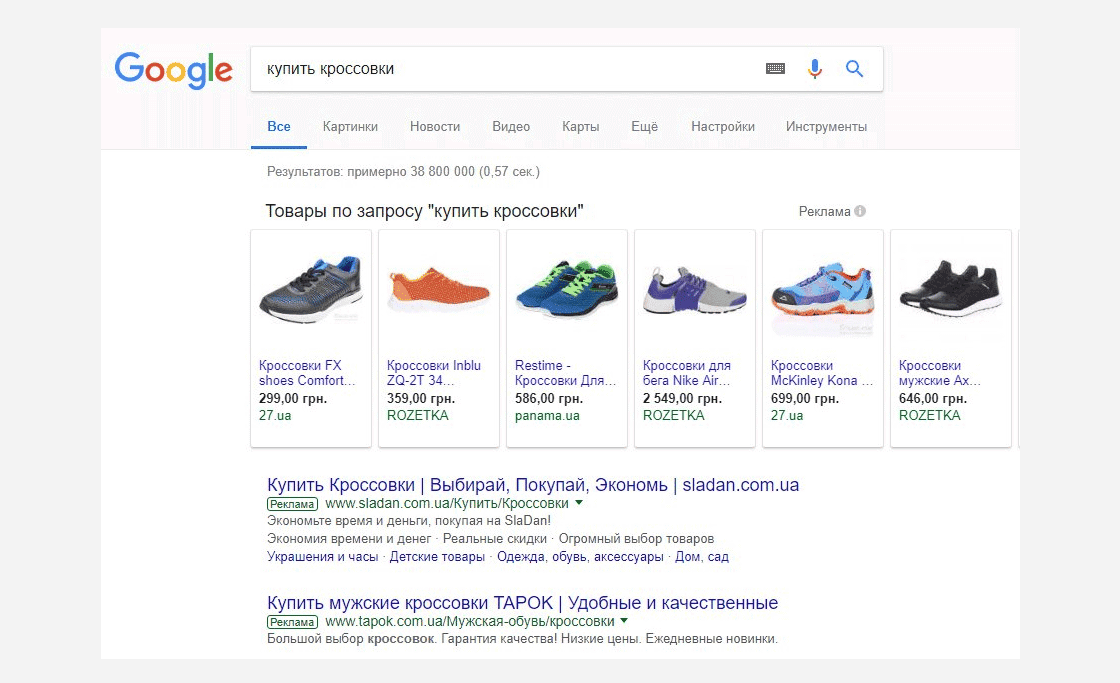Image resolution: width=1120 pixels, height=683 pixels.
Task: Follow the Детские товары sitelink
Action: tap(437, 557)
